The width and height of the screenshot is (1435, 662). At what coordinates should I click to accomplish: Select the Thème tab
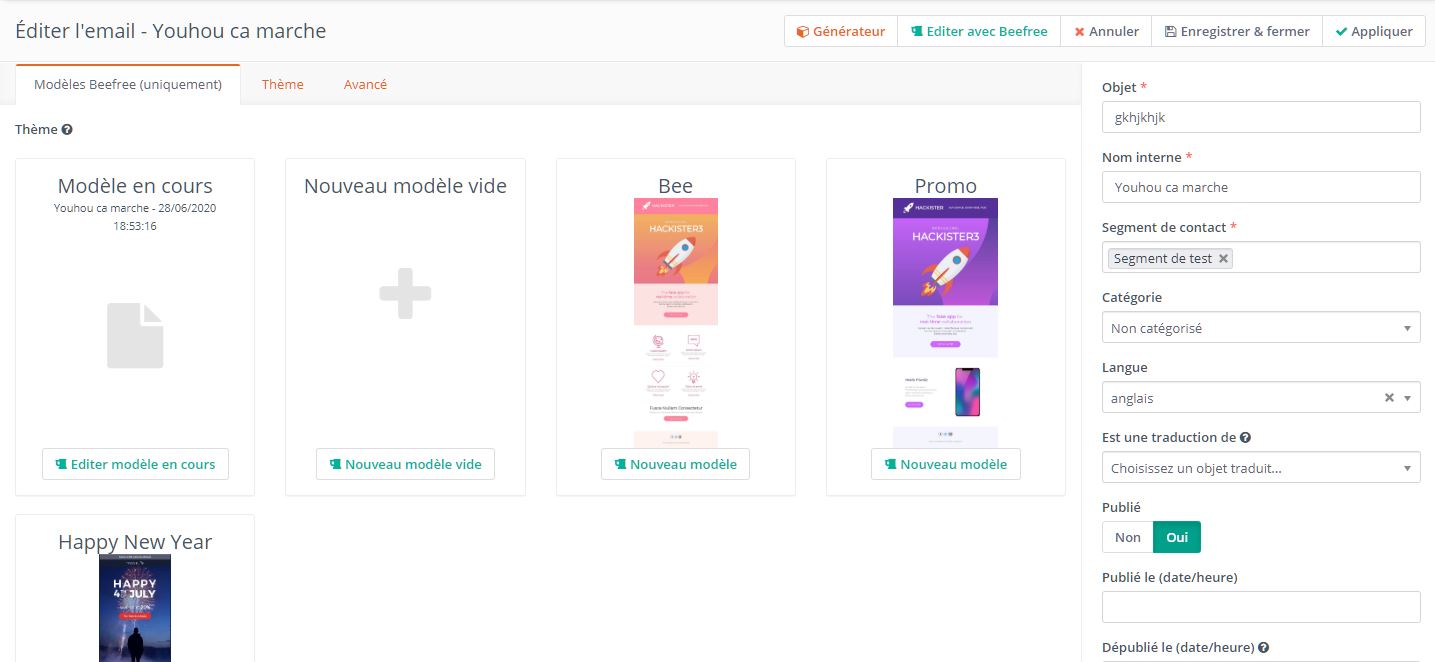click(x=282, y=84)
